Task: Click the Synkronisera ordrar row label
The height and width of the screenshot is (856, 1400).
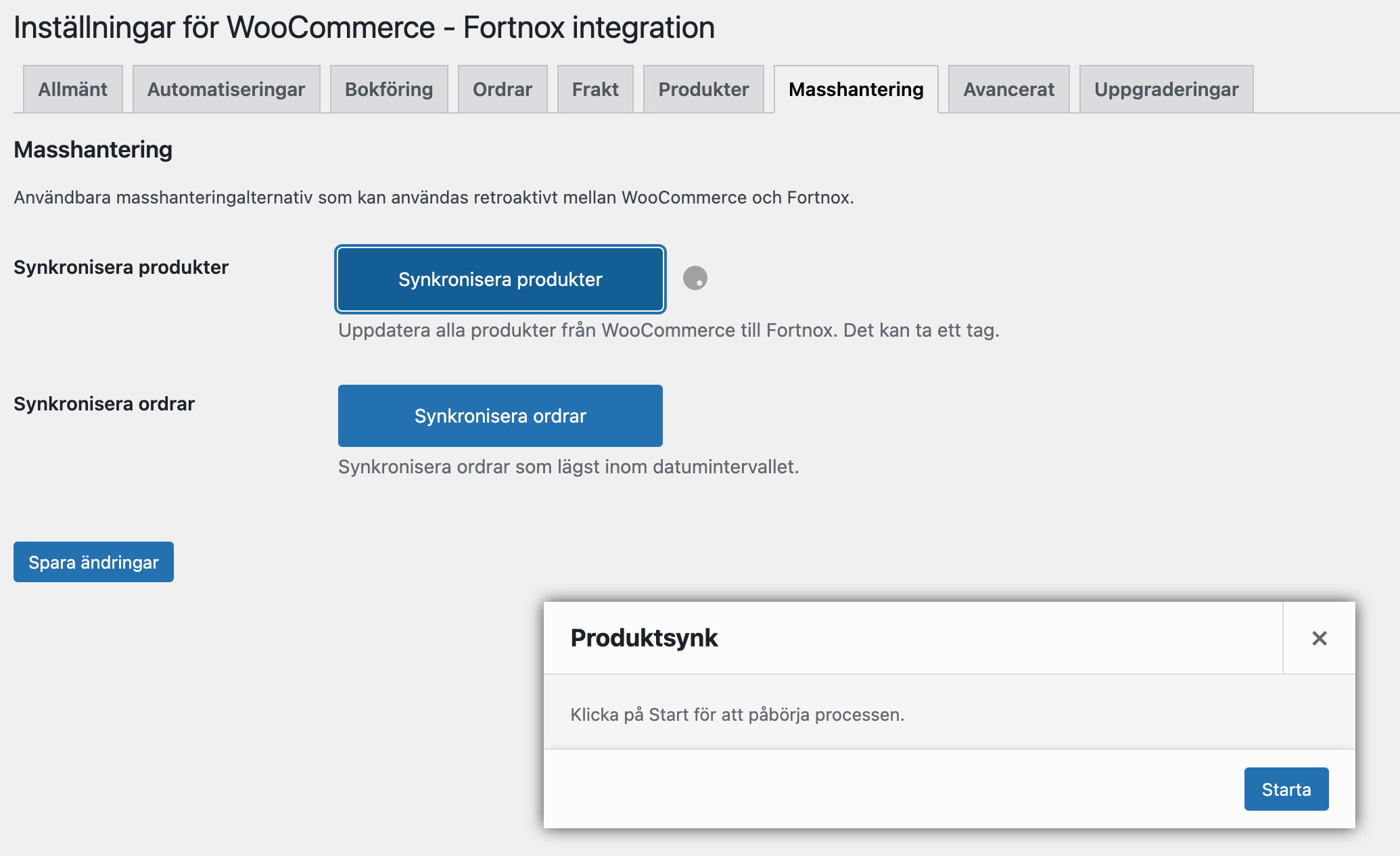Action: [103, 404]
